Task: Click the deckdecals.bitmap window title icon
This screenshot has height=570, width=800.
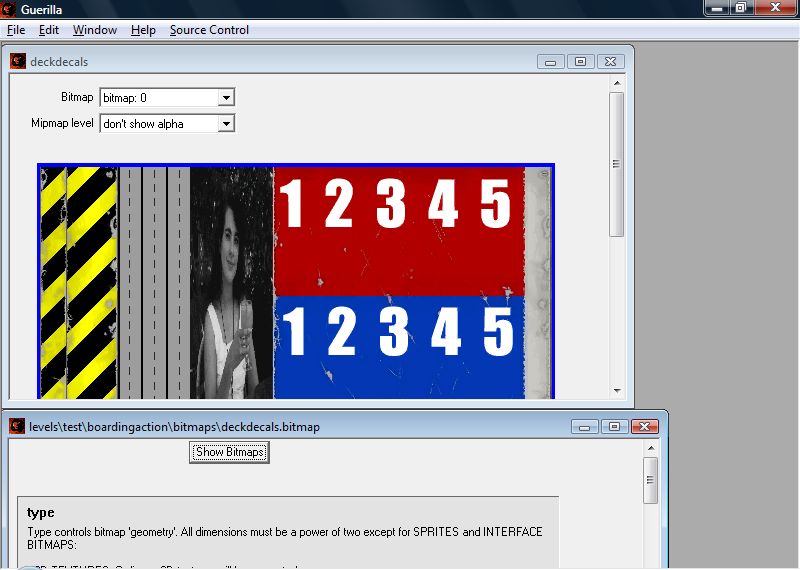Action: click(18, 427)
